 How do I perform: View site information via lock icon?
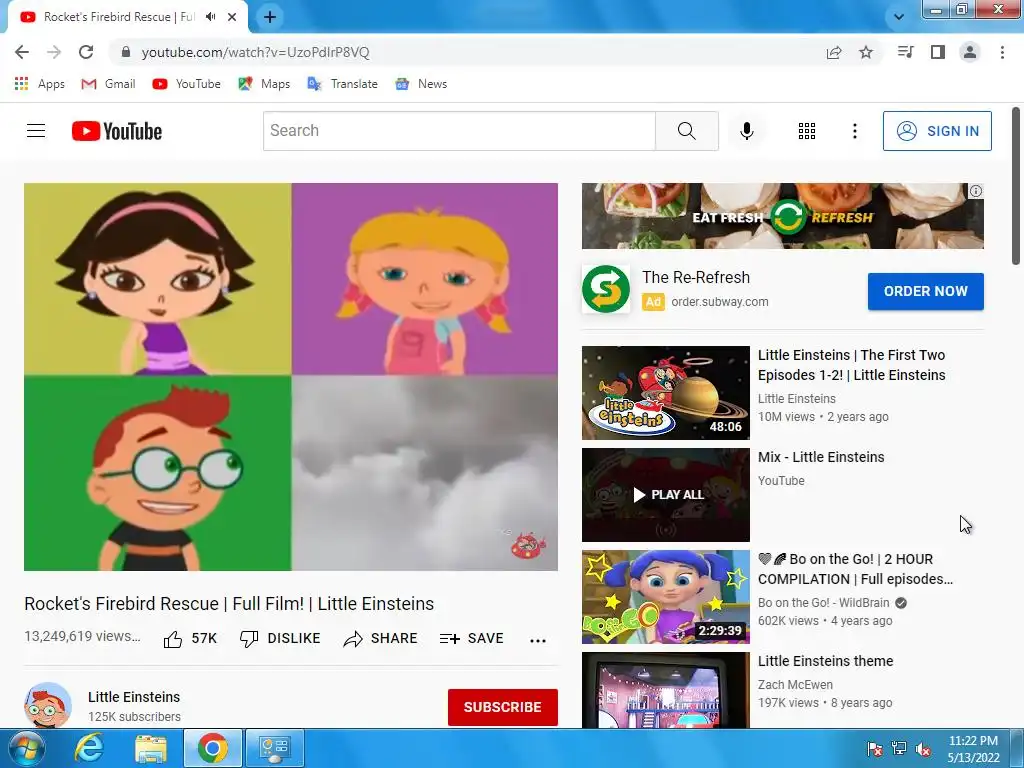pyautogui.click(x=126, y=52)
